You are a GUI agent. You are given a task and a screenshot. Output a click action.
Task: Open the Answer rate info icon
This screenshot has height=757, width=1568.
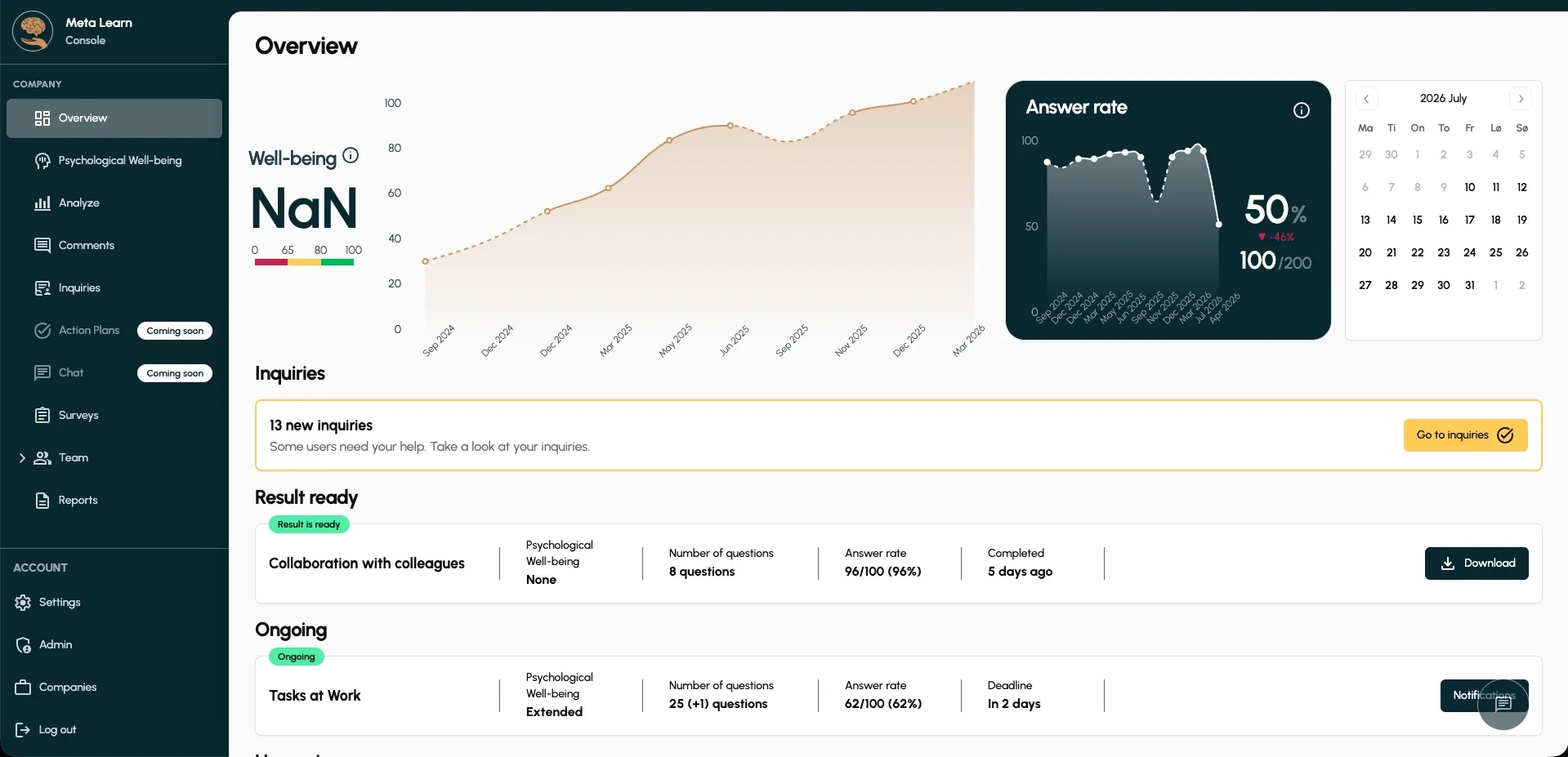(1302, 110)
